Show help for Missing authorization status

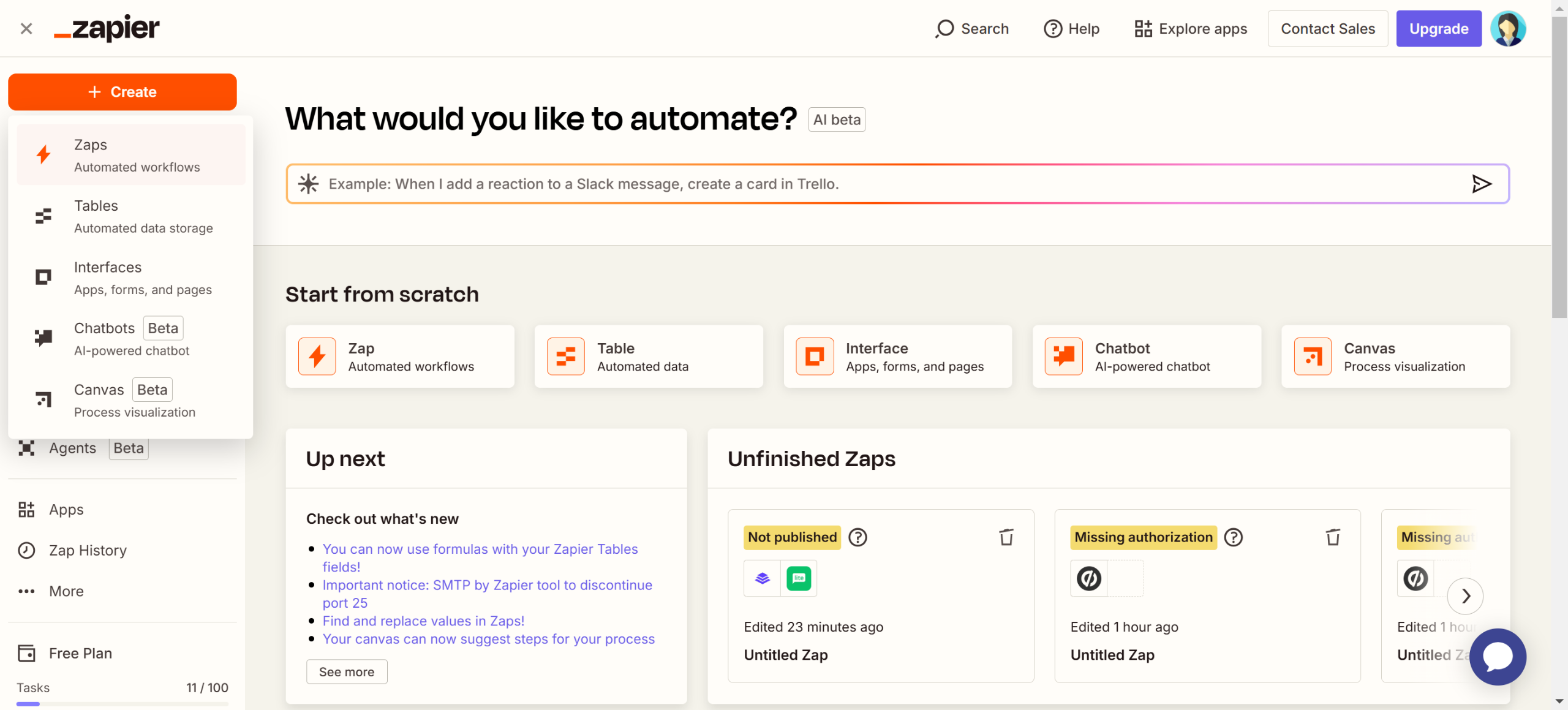tap(1233, 537)
